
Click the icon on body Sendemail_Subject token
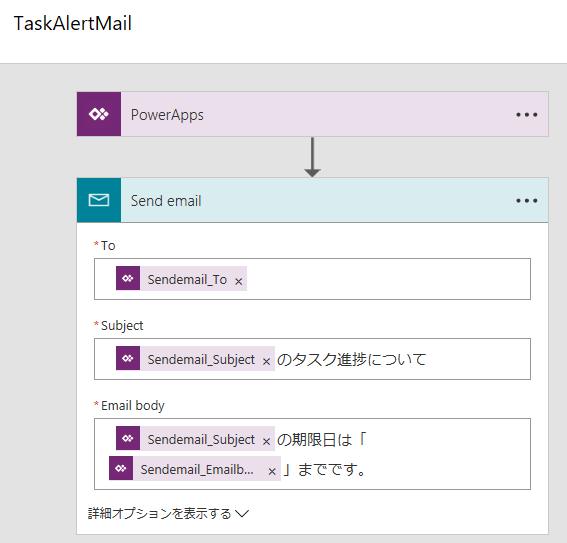point(128,439)
